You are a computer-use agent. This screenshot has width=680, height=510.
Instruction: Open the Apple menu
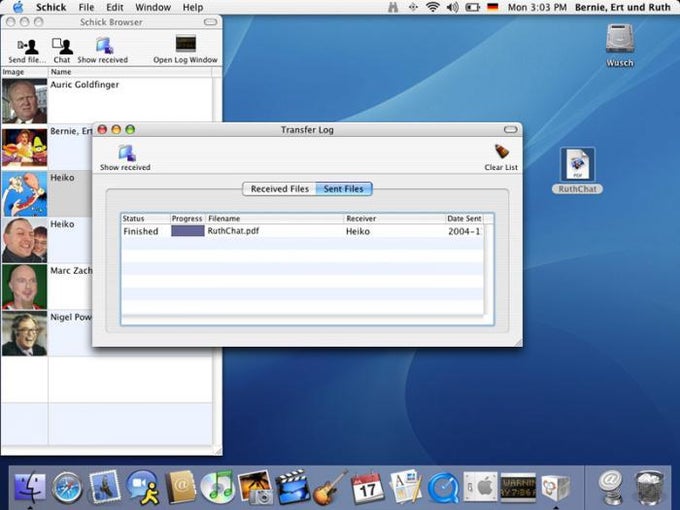(x=18, y=7)
